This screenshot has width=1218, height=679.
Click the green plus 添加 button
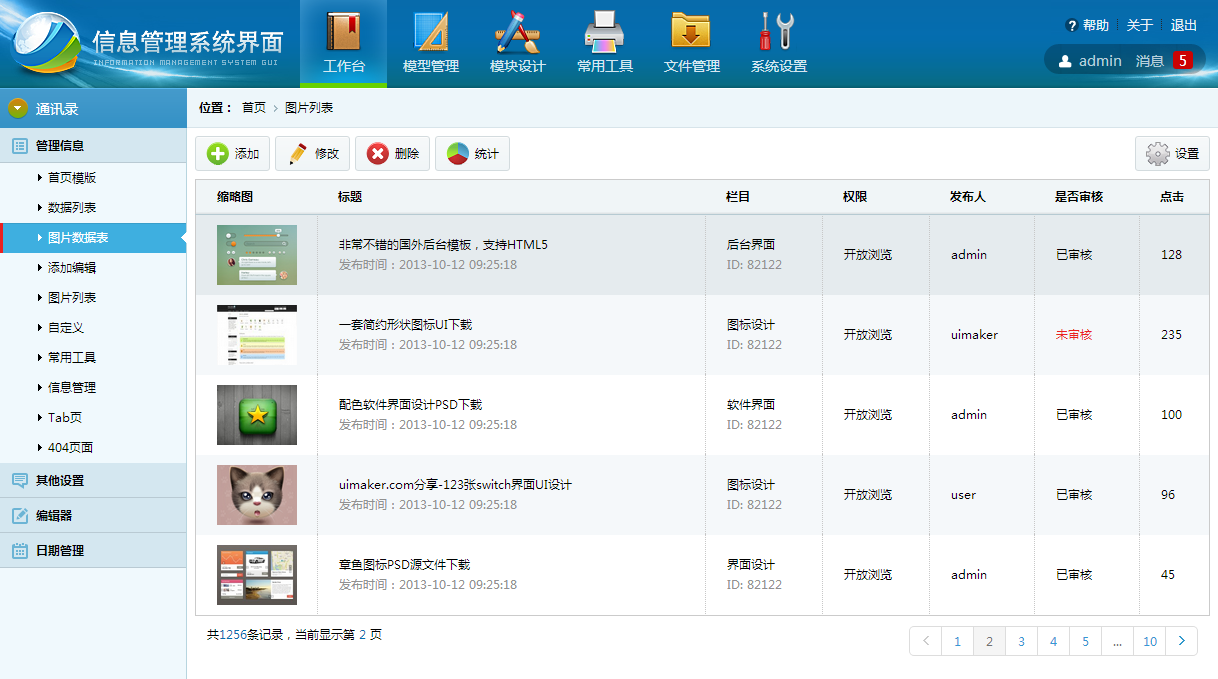click(x=232, y=154)
